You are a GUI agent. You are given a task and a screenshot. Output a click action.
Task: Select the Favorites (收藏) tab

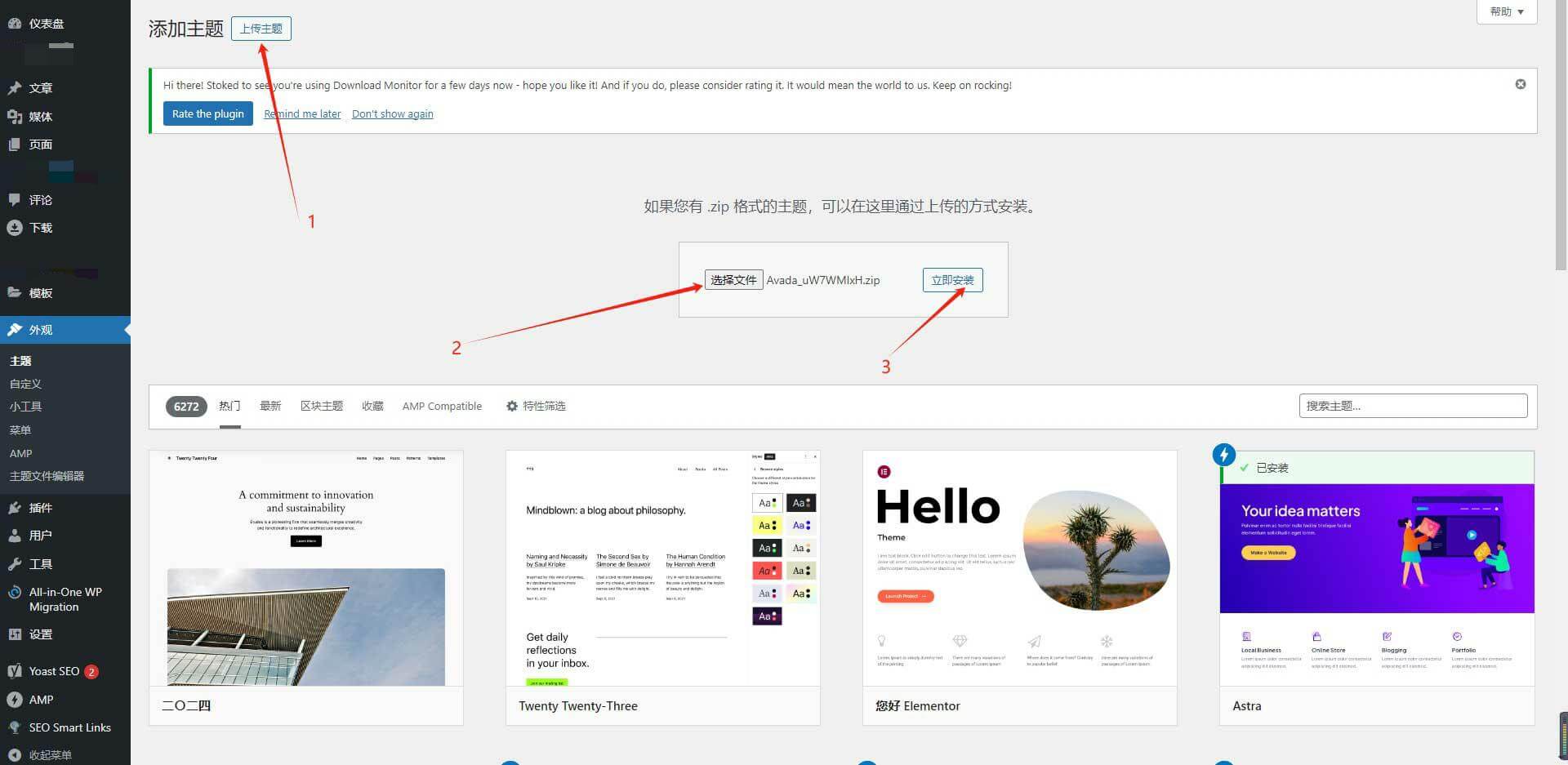(372, 406)
